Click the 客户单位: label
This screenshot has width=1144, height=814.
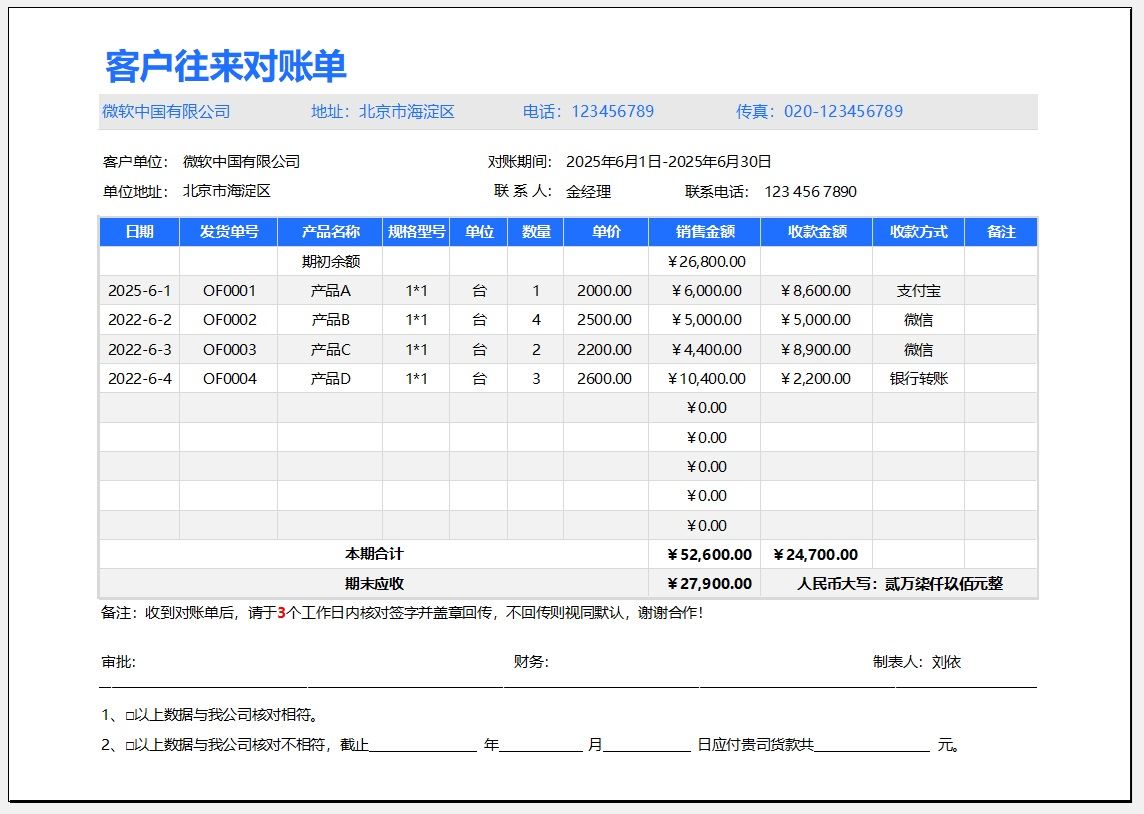point(136,162)
